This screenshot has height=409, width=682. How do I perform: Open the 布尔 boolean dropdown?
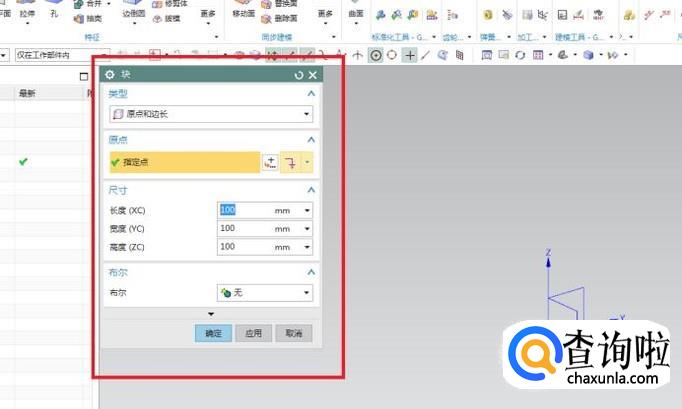coord(264,293)
